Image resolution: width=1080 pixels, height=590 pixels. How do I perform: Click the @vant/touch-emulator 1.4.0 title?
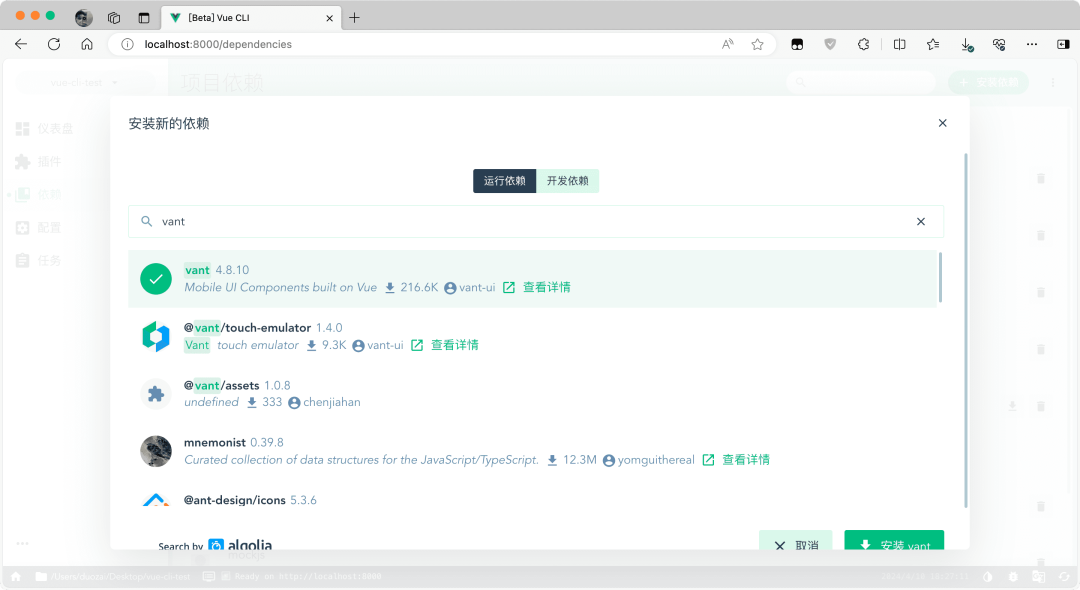point(263,328)
